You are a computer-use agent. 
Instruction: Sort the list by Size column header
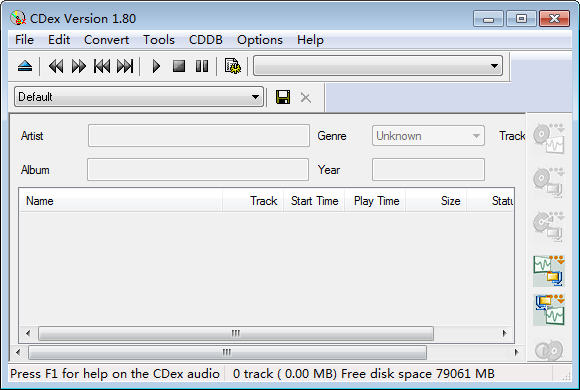(436, 201)
